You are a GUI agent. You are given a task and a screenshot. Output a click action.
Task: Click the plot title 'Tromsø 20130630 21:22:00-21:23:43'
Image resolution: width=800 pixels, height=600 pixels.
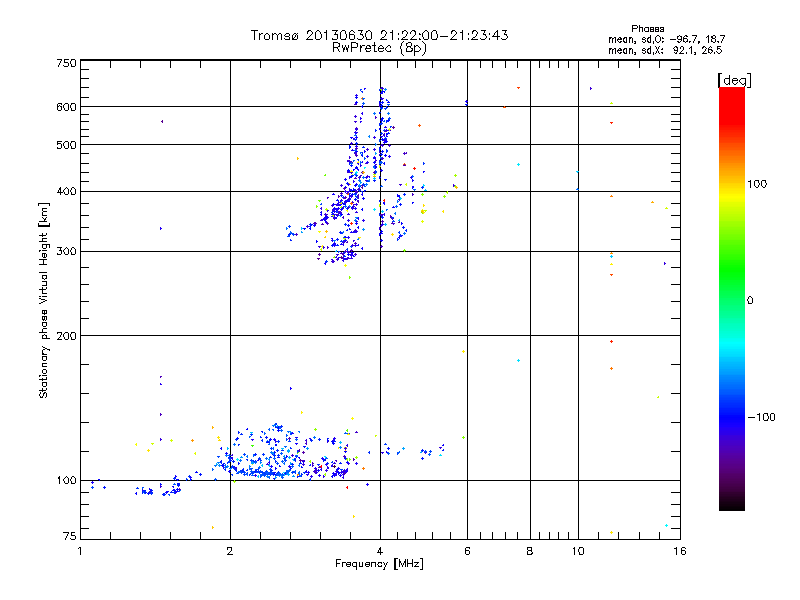point(379,35)
